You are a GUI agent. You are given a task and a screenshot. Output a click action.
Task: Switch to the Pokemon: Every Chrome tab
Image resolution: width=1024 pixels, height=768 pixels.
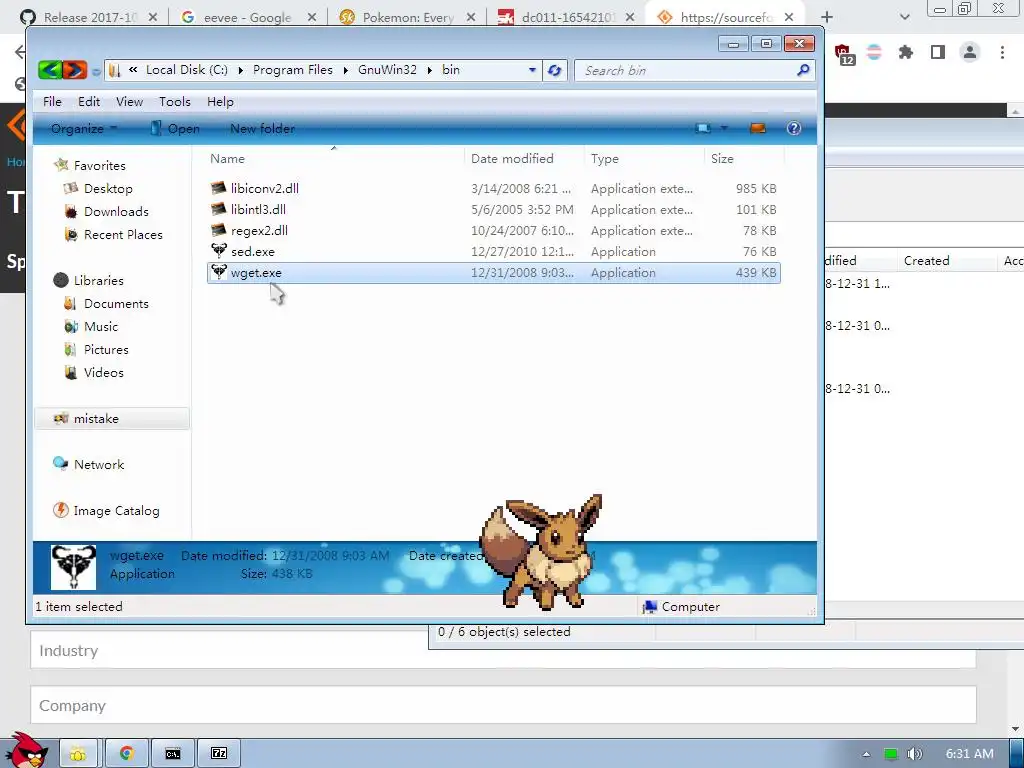coord(408,17)
